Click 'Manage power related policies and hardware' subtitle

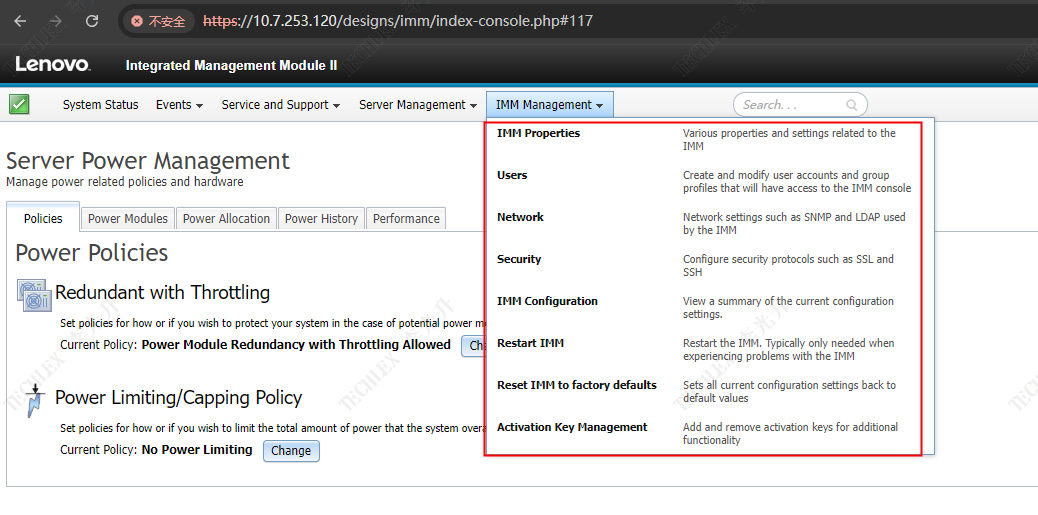click(x=124, y=181)
